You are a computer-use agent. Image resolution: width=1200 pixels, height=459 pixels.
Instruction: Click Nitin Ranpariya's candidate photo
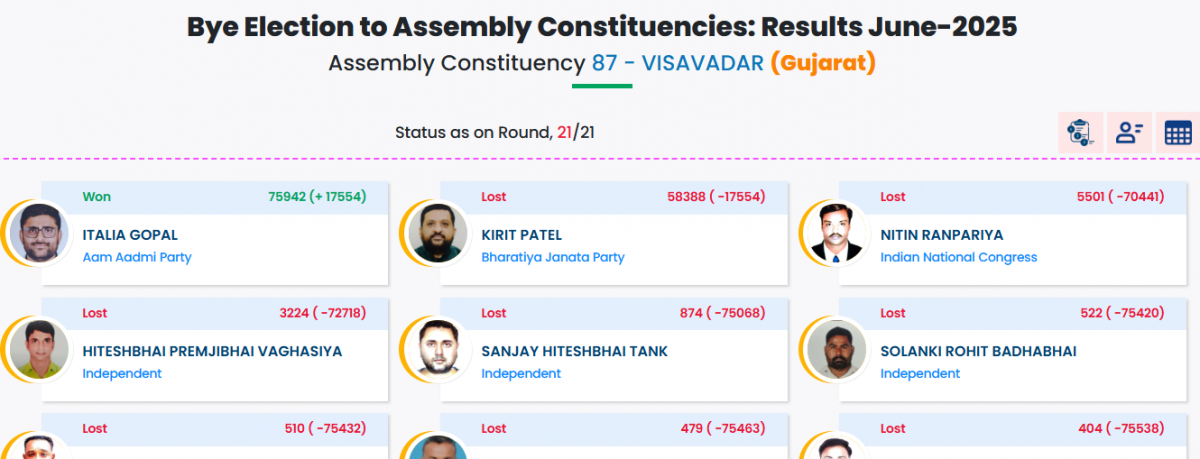click(x=838, y=233)
